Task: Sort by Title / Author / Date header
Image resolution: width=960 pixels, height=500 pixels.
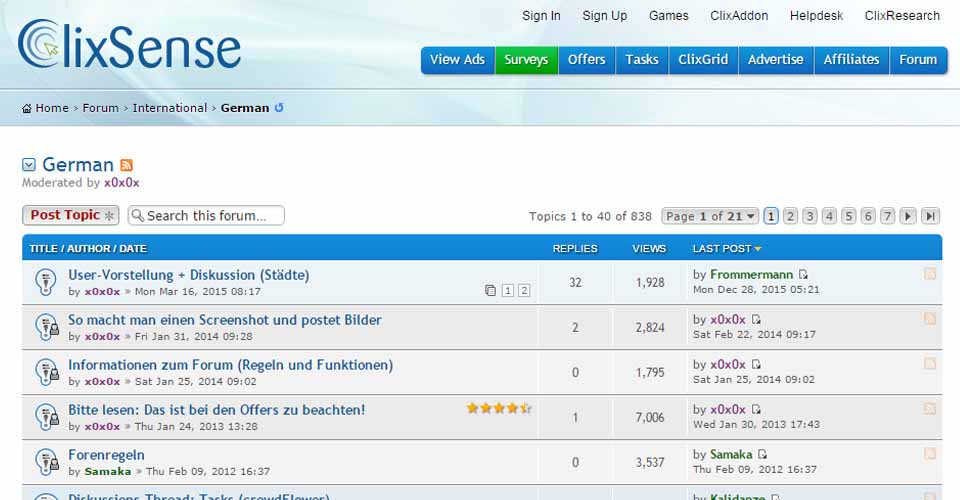Action: coord(88,248)
